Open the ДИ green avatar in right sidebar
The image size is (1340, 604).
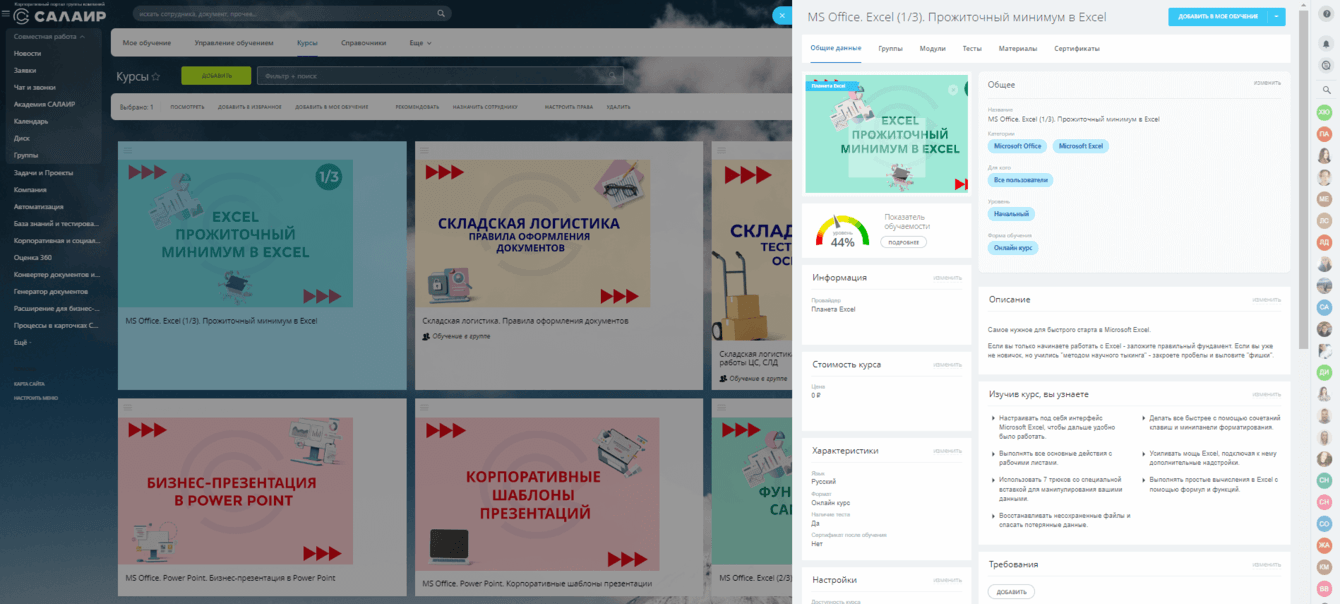pyautogui.click(x=1324, y=372)
